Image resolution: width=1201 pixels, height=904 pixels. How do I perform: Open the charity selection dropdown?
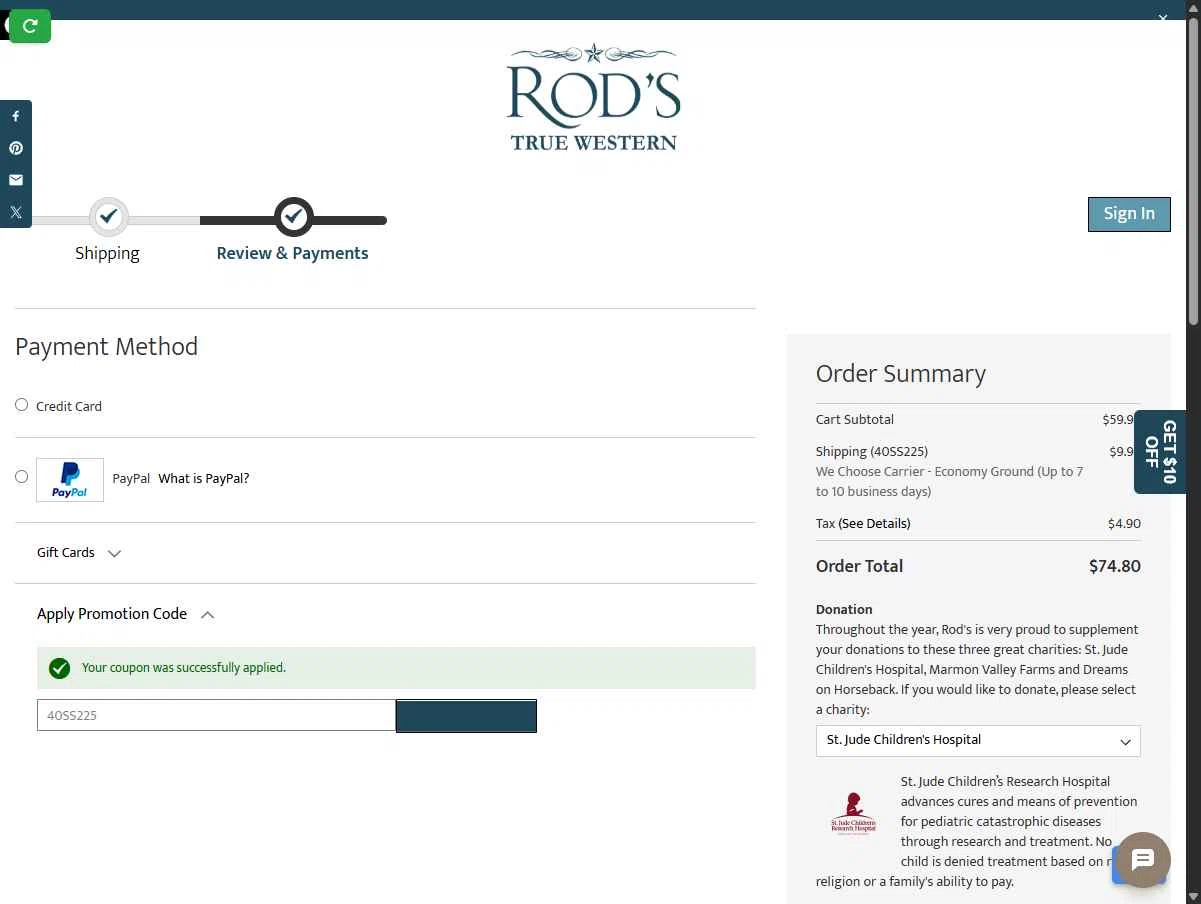pos(978,741)
